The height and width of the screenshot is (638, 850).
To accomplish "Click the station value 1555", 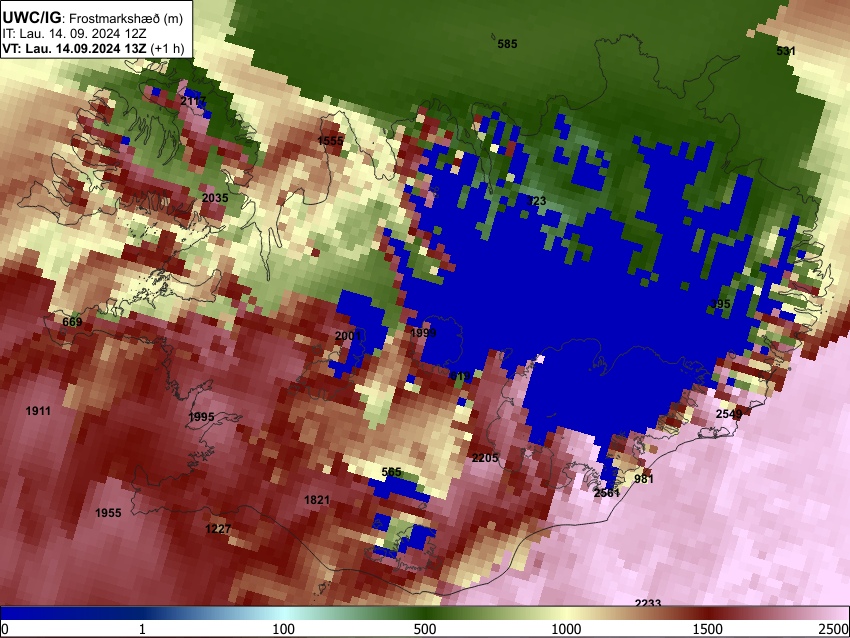I will pos(330,141).
